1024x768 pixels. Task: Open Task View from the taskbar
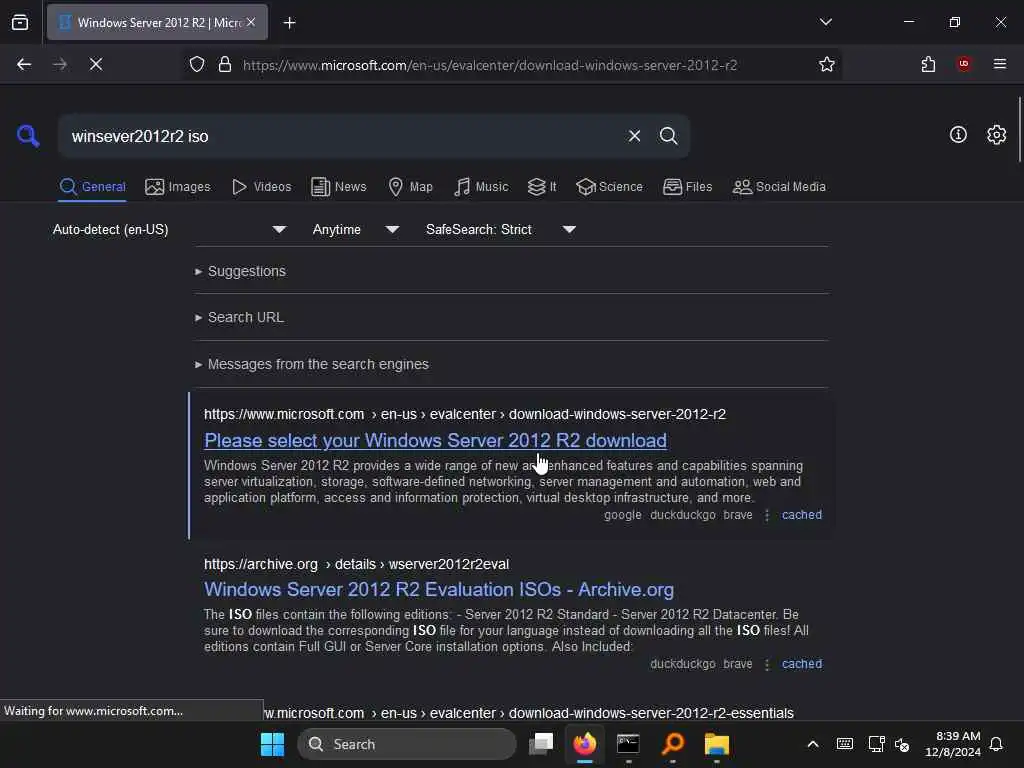541,744
